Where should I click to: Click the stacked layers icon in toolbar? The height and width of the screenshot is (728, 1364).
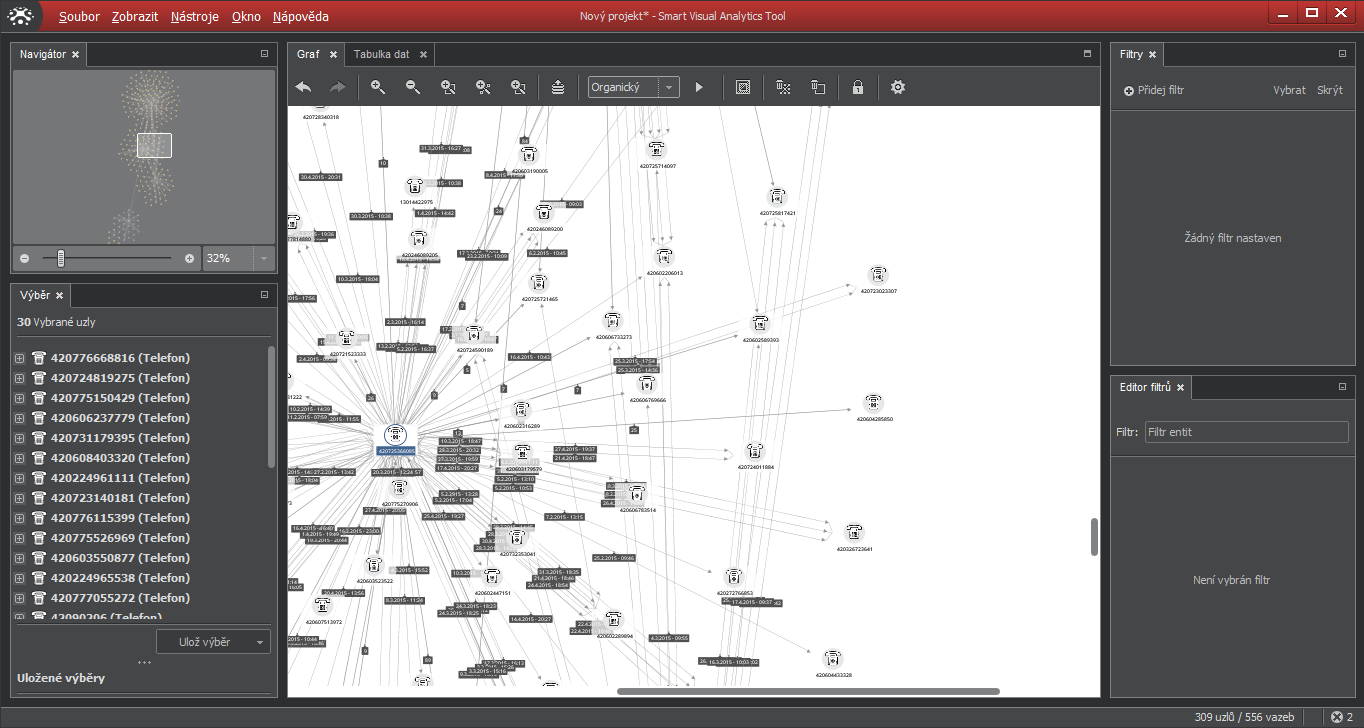(558, 88)
